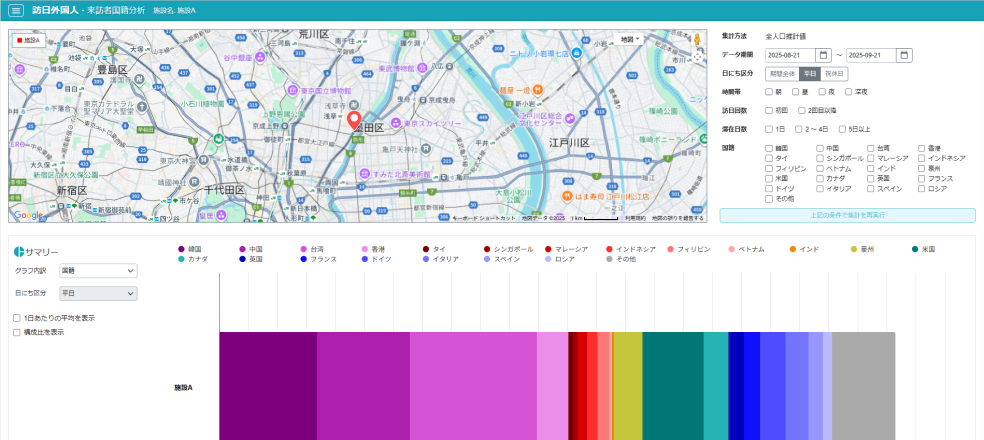Click the 韓国 legend dot in chart
This screenshot has width=984, height=440.
pos(181,248)
